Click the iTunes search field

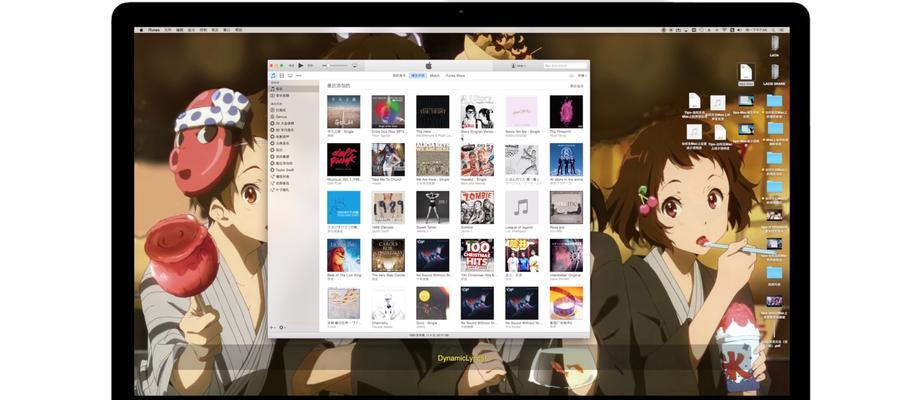coord(565,66)
